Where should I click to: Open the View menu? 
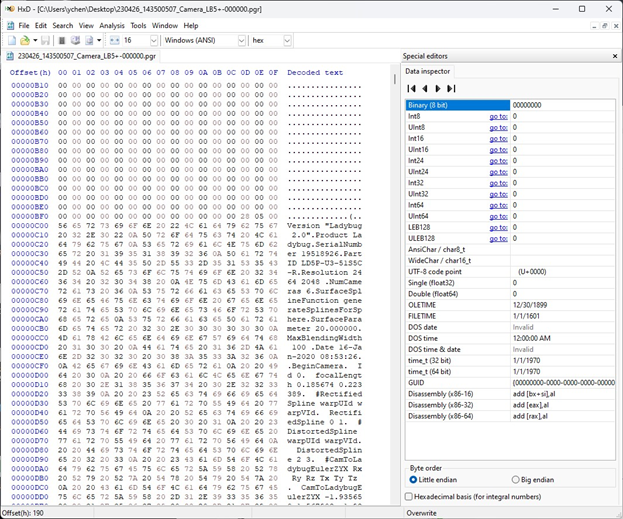[x=86, y=26]
